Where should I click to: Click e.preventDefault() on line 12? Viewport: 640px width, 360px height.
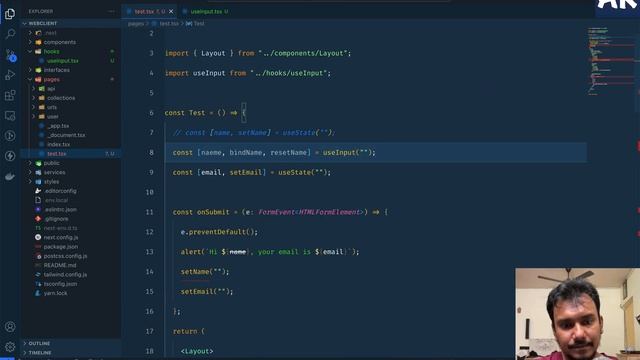click(x=219, y=232)
